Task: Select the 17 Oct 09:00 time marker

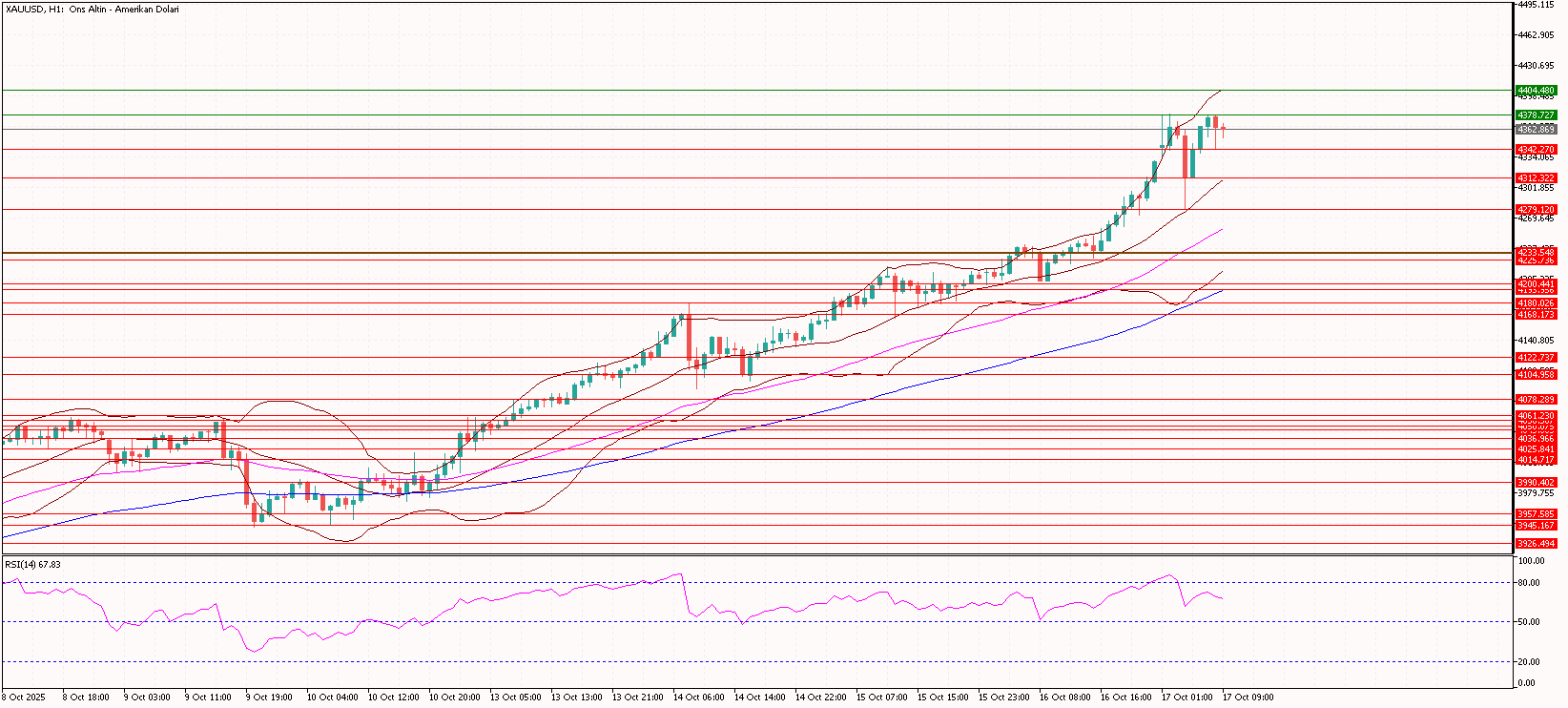Action: coord(1248,698)
